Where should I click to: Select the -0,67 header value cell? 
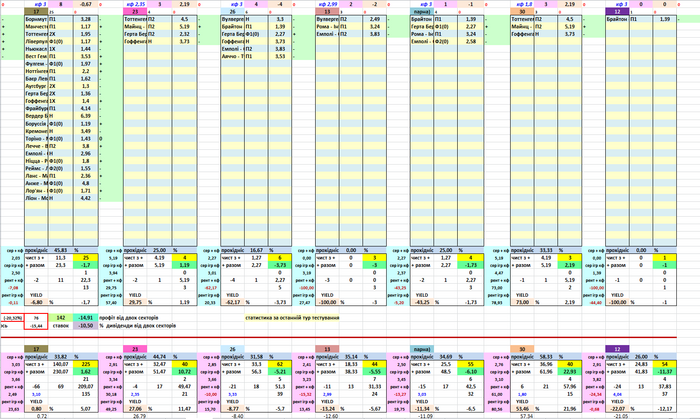coord(85,4)
